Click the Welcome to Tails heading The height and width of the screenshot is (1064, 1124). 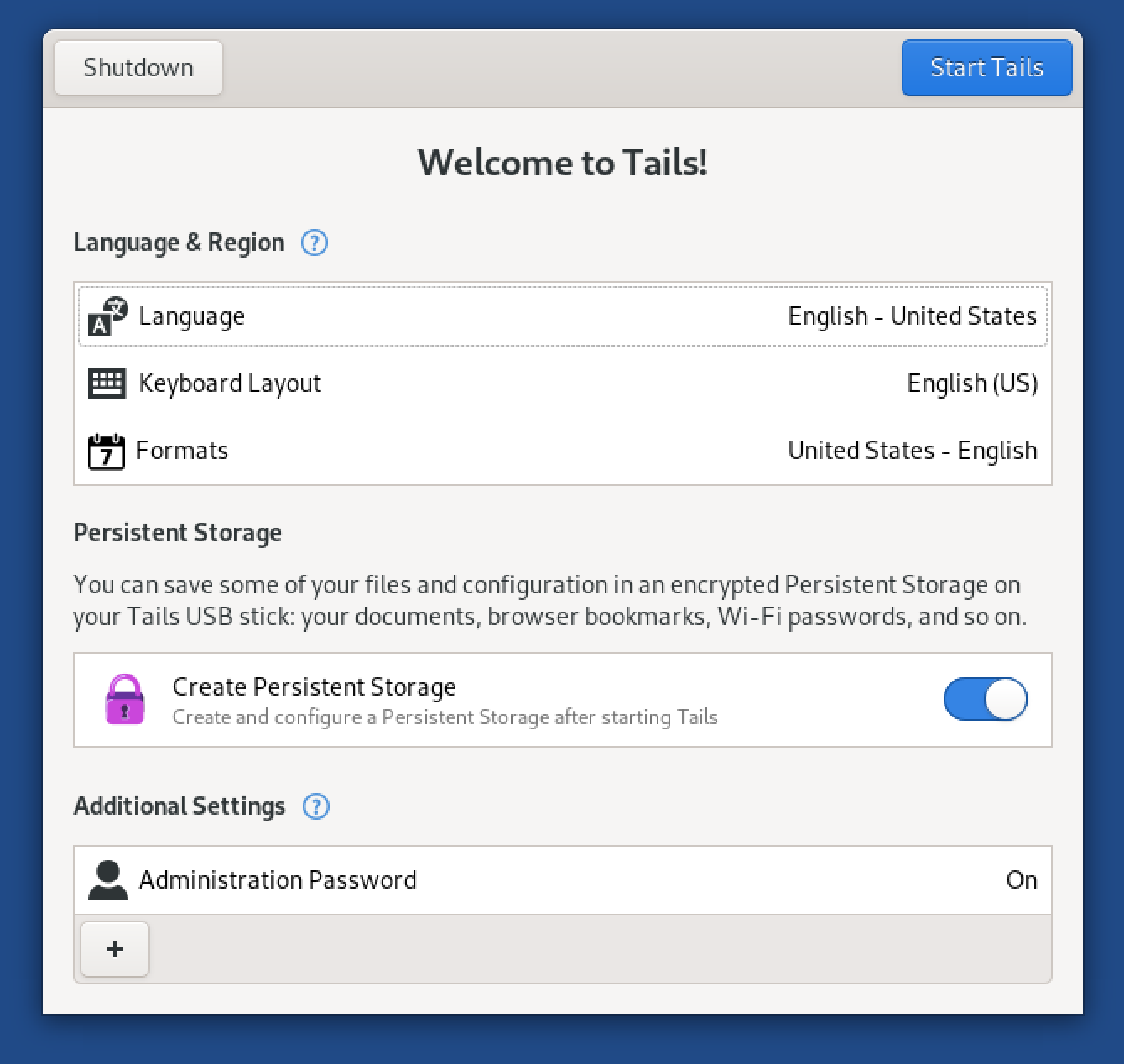pyautogui.click(x=562, y=163)
